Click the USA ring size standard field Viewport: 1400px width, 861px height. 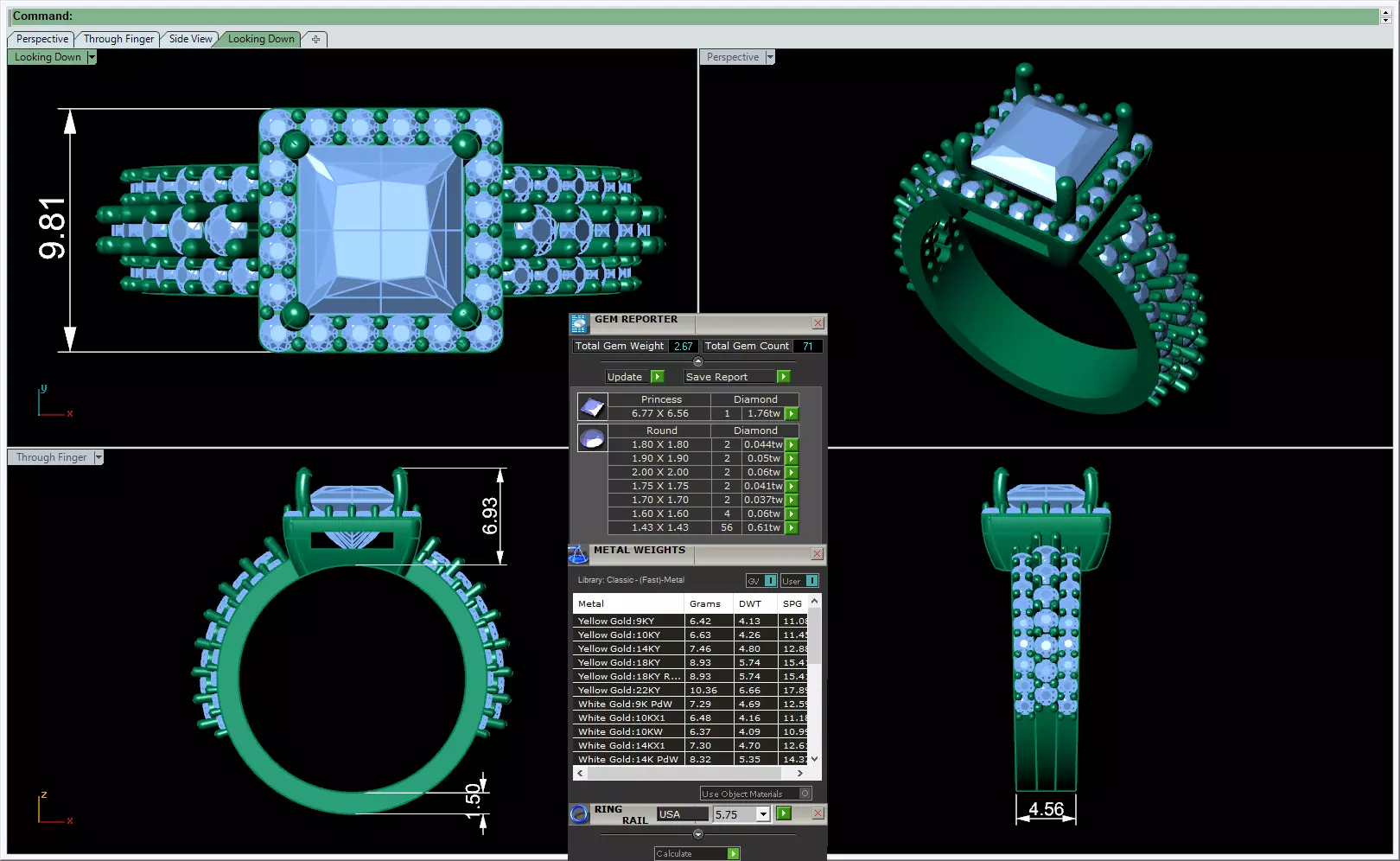pyautogui.click(x=683, y=814)
